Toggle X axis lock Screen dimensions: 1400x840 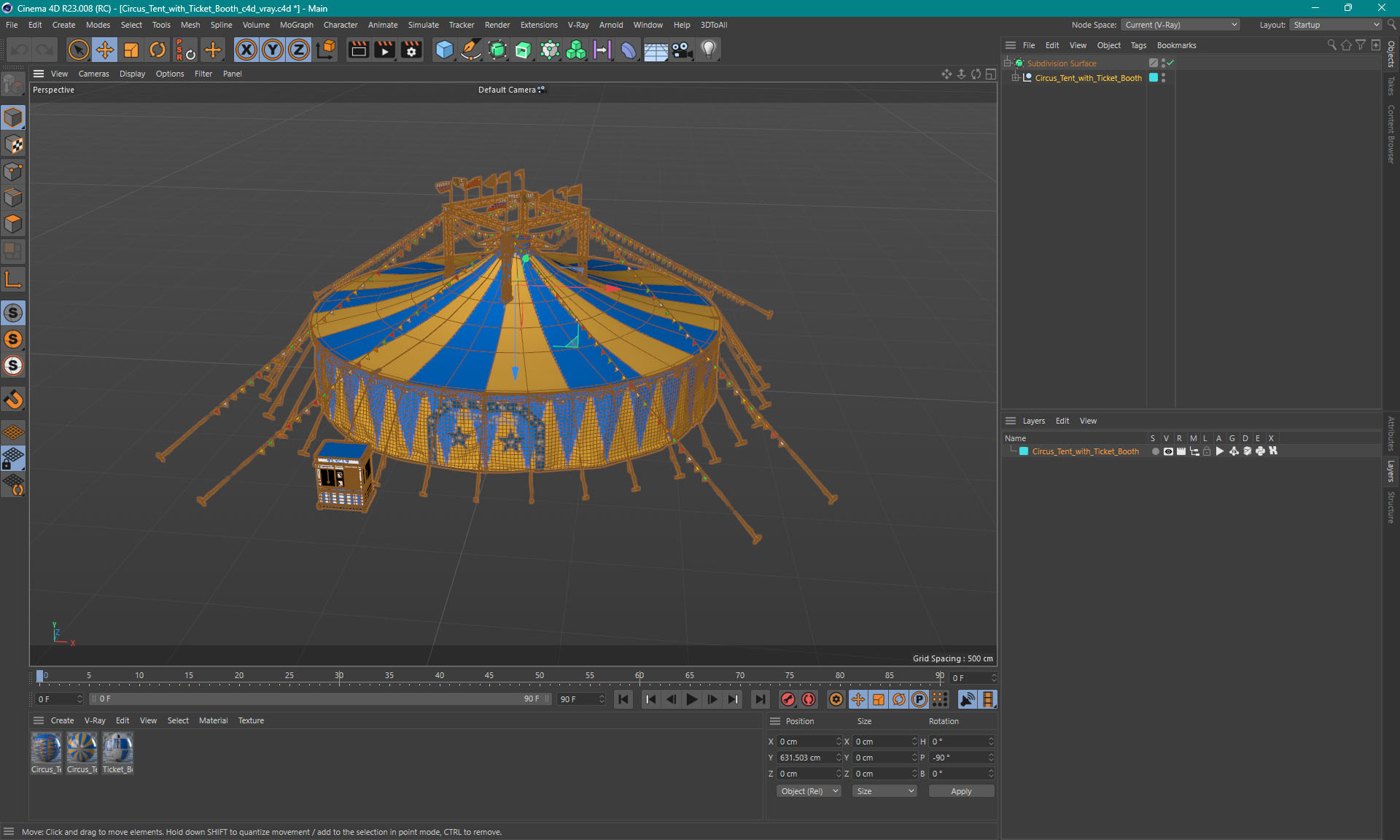pos(246,50)
